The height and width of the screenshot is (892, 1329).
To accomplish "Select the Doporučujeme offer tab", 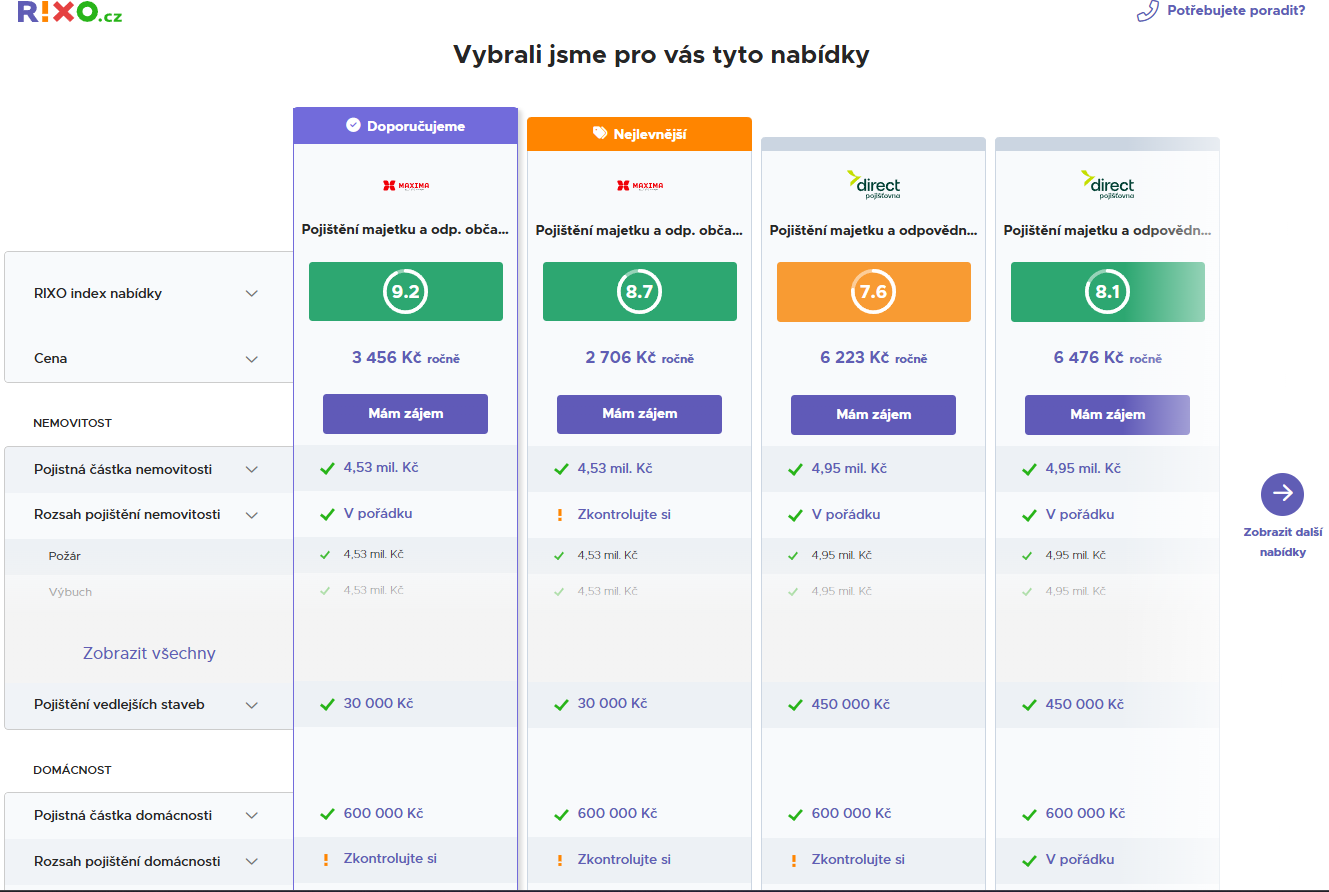I will (405, 126).
